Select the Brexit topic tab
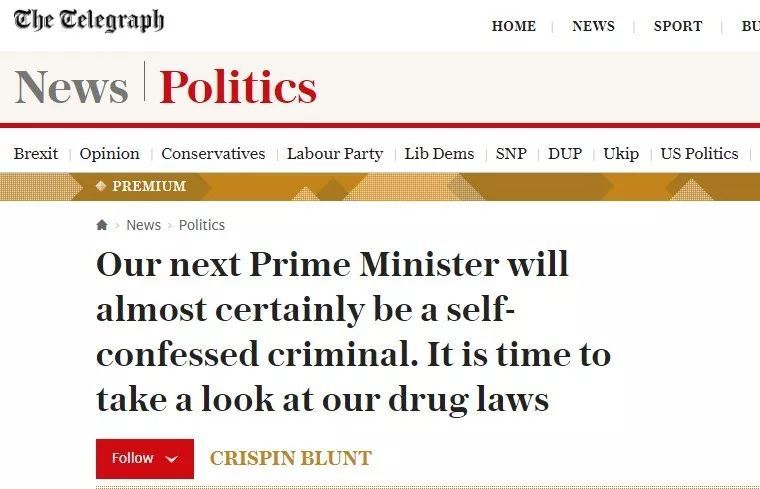 [x=36, y=154]
